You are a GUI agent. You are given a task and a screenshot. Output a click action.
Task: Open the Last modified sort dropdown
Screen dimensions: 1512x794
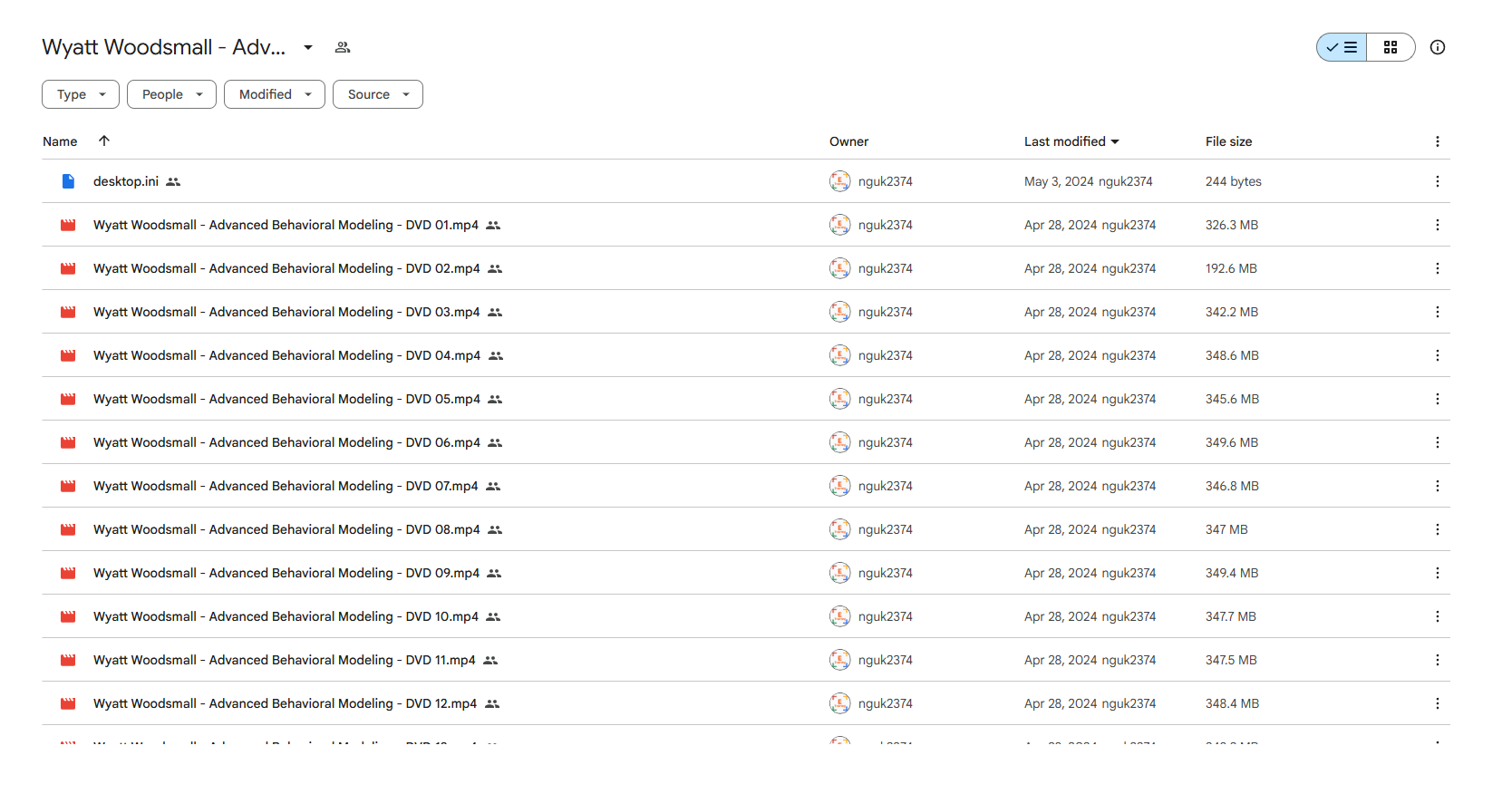[x=1071, y=141]
